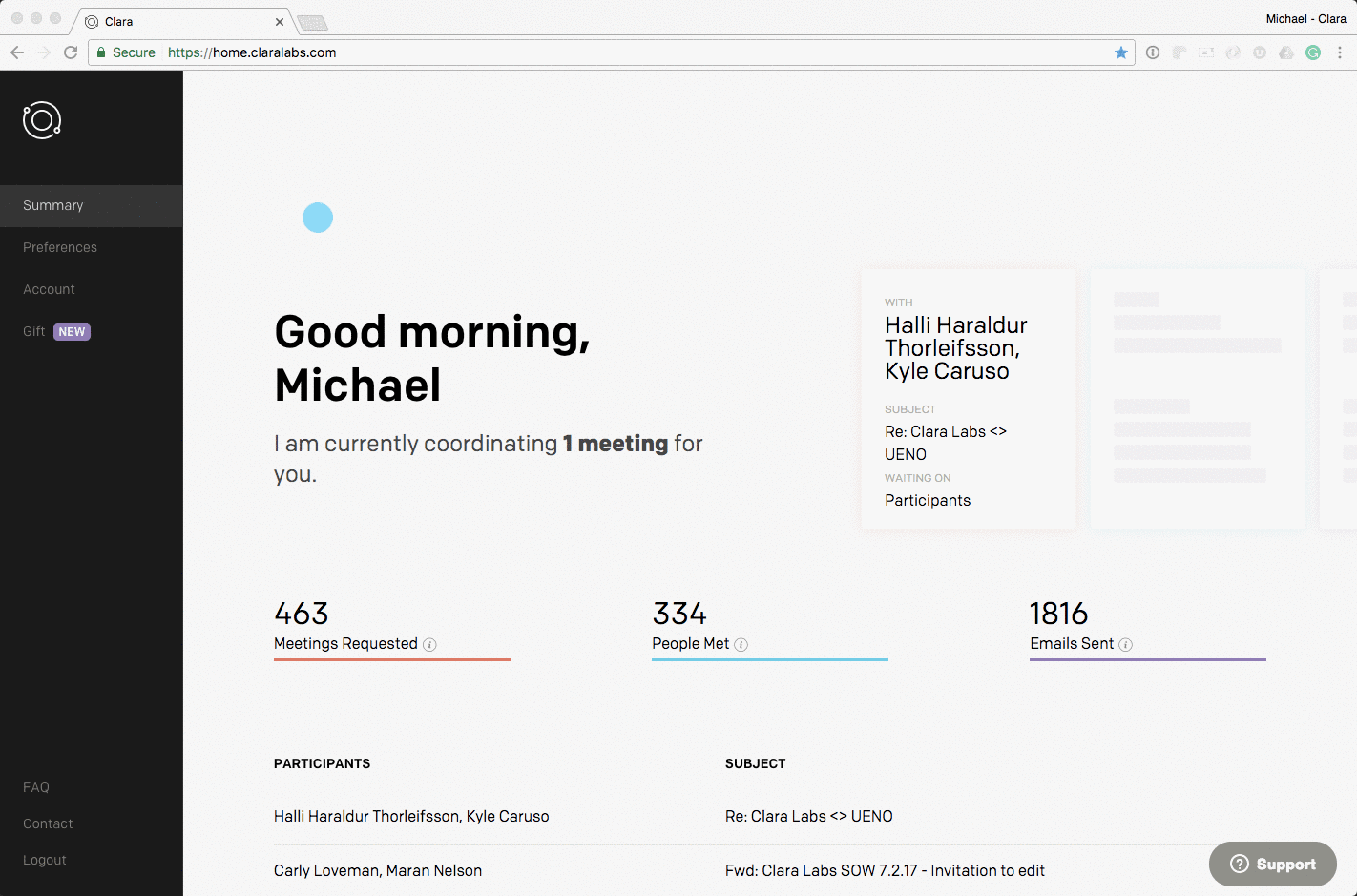Viewport: 1357px width, 896px height.
Task: Click the info icon next to People Met
Action: (x=741, y=645)
